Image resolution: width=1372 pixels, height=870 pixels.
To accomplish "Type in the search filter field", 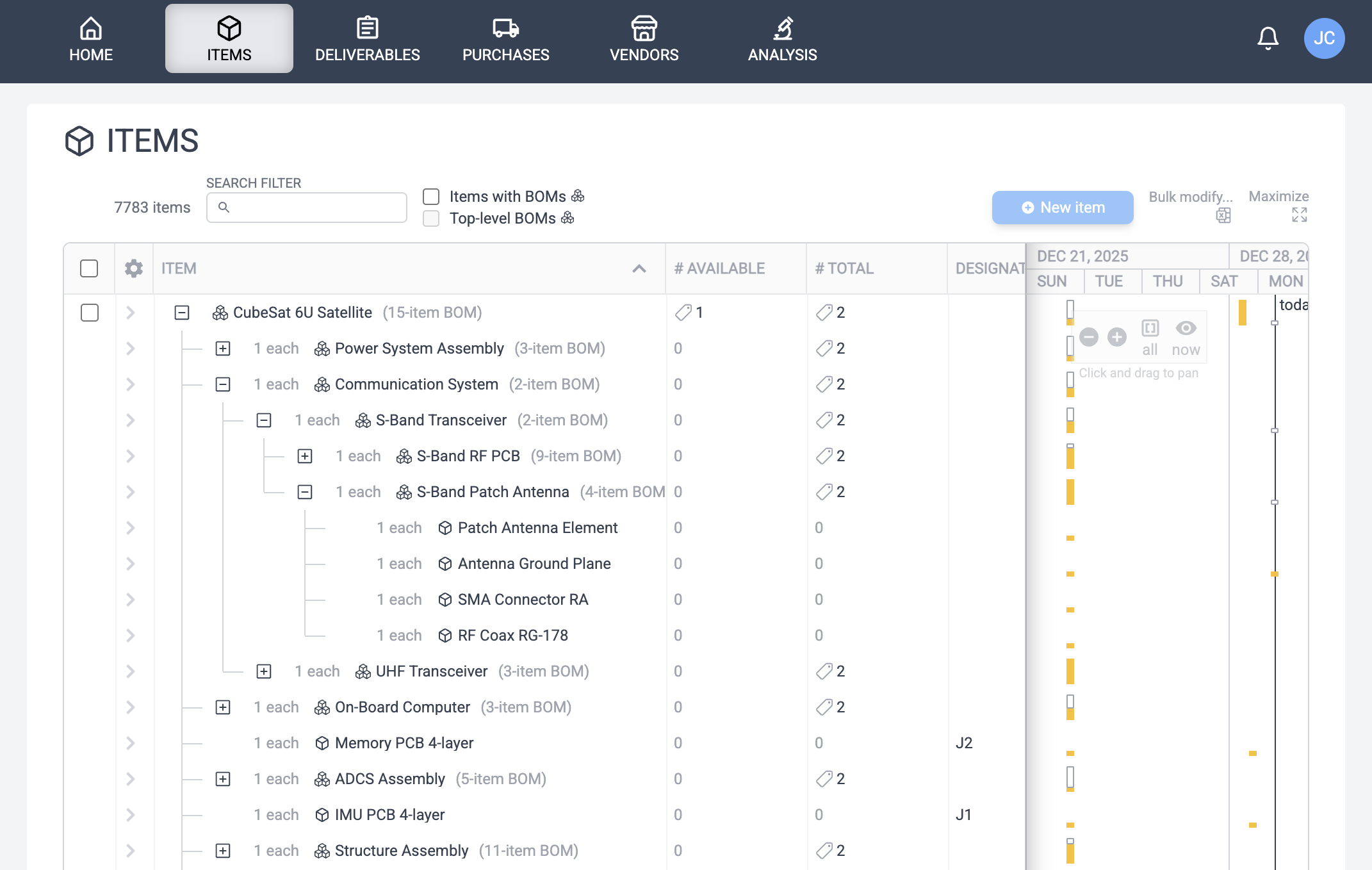I will 306,207.
